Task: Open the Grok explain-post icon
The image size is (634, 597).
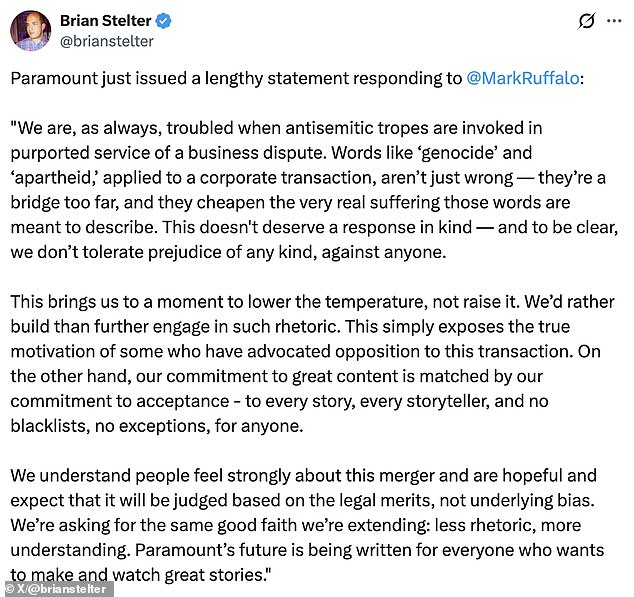Action: coord(586,21)
